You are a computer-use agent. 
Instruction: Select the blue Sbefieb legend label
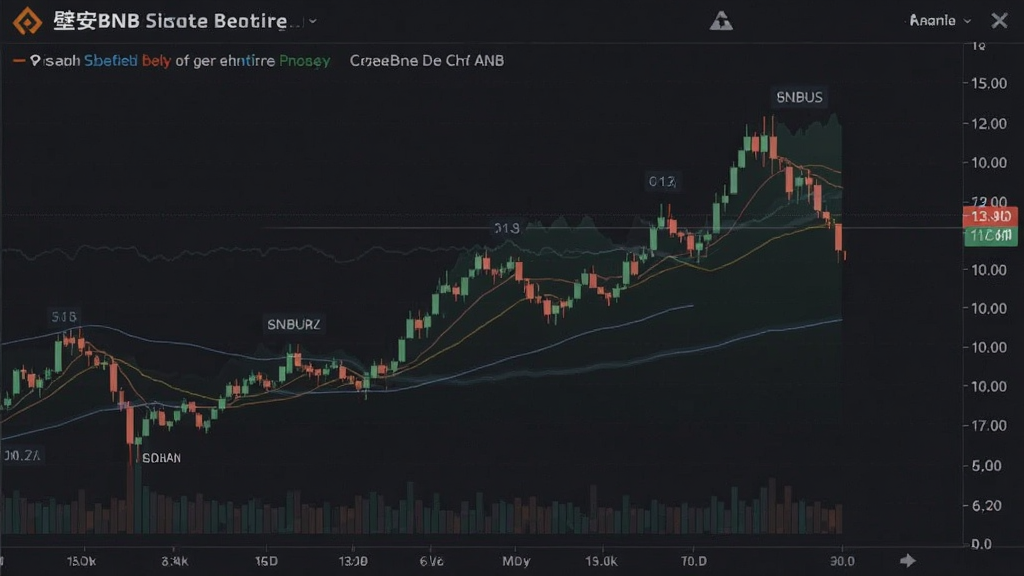110,61
